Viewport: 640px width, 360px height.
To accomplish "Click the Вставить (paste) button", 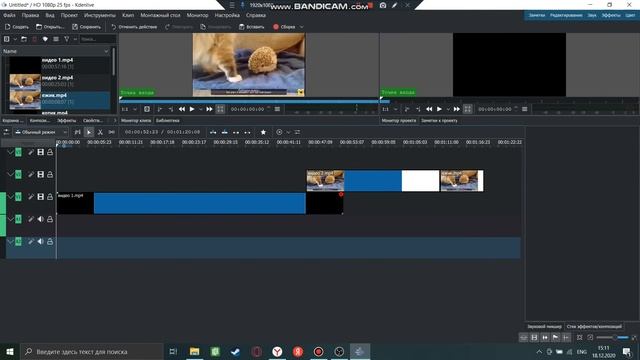I will [252, 27].
